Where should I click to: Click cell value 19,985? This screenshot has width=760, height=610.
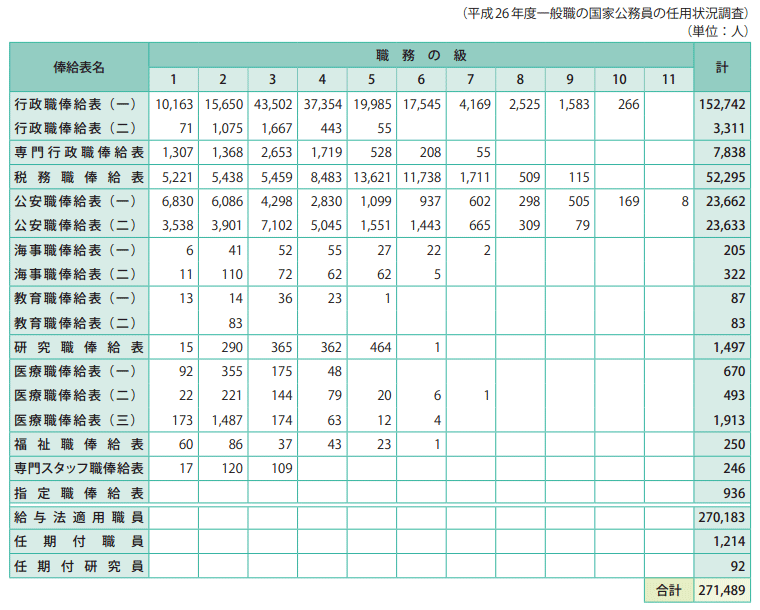click(x=372, y=104)
